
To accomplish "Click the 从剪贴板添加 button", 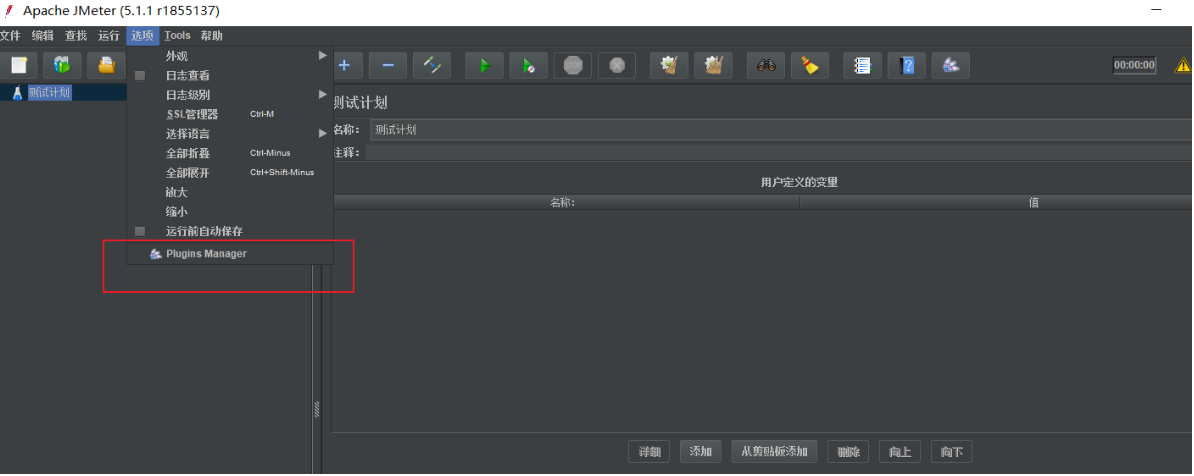I will coord(774,452).
